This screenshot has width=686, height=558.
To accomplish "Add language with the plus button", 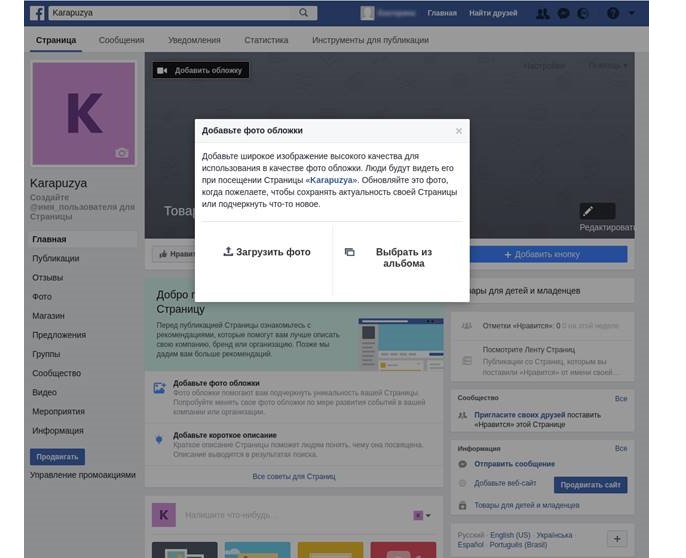I will coord(617,538).
